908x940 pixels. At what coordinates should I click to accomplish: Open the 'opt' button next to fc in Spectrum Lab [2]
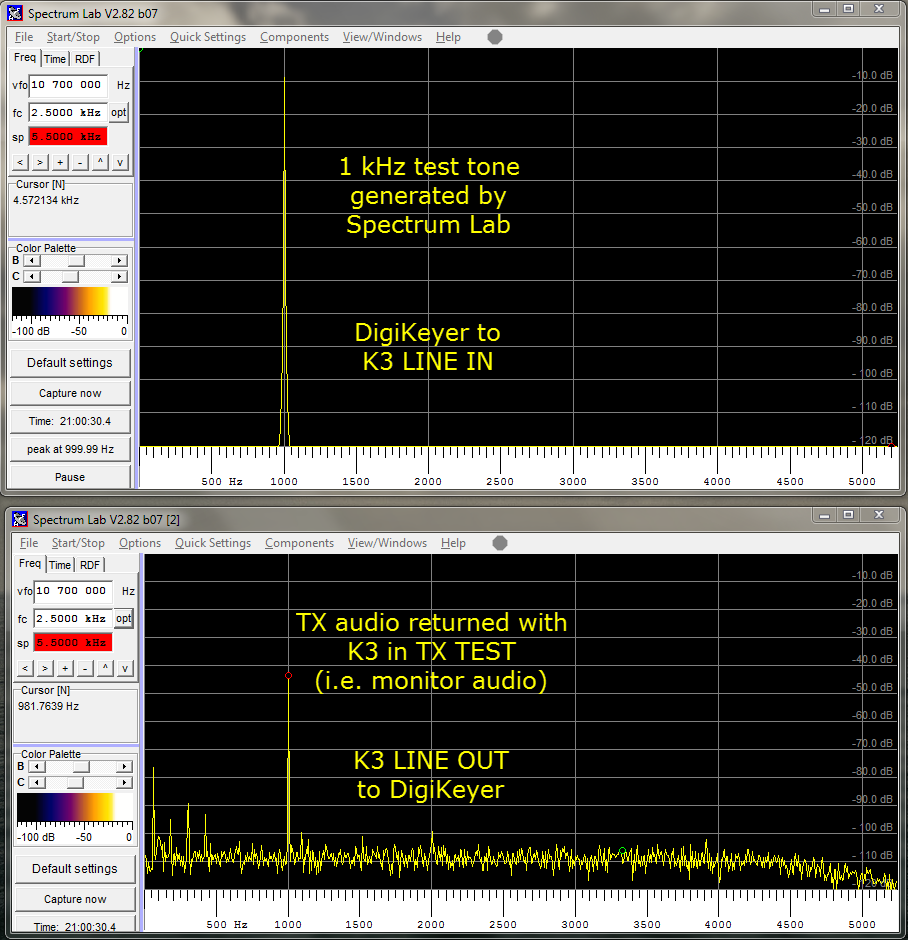(123, 619)
